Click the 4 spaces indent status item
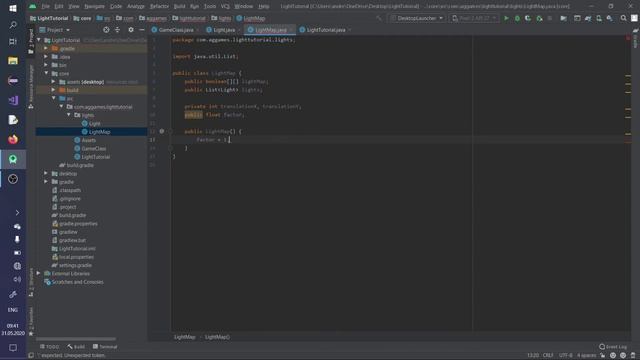The image size is (640, 360). (586, 356)
